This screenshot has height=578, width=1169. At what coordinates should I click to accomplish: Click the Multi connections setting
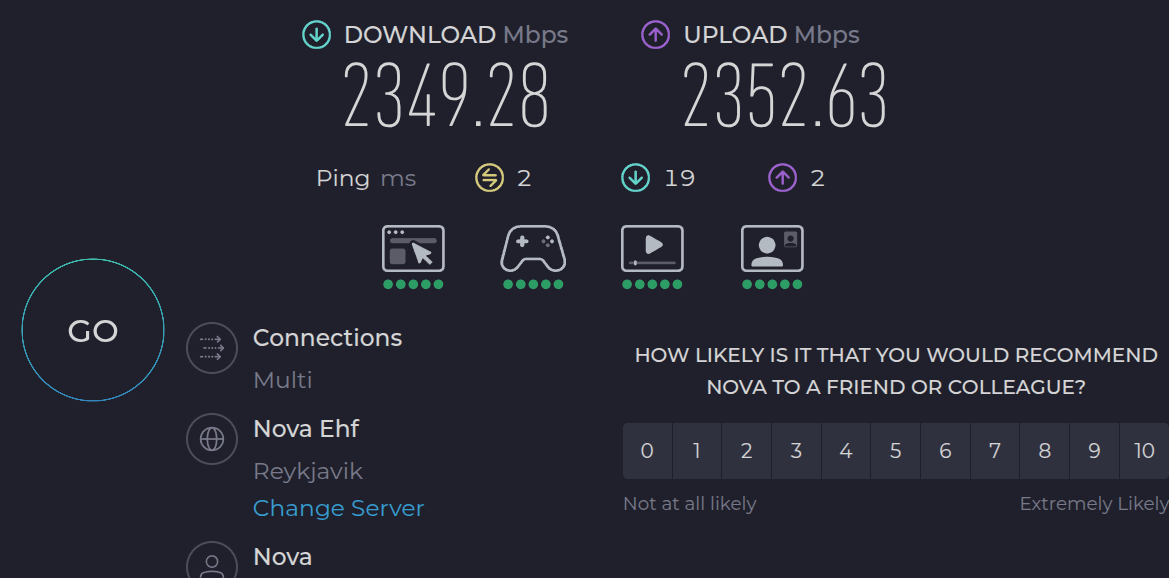pyautogui.click(x=283, y=380)
